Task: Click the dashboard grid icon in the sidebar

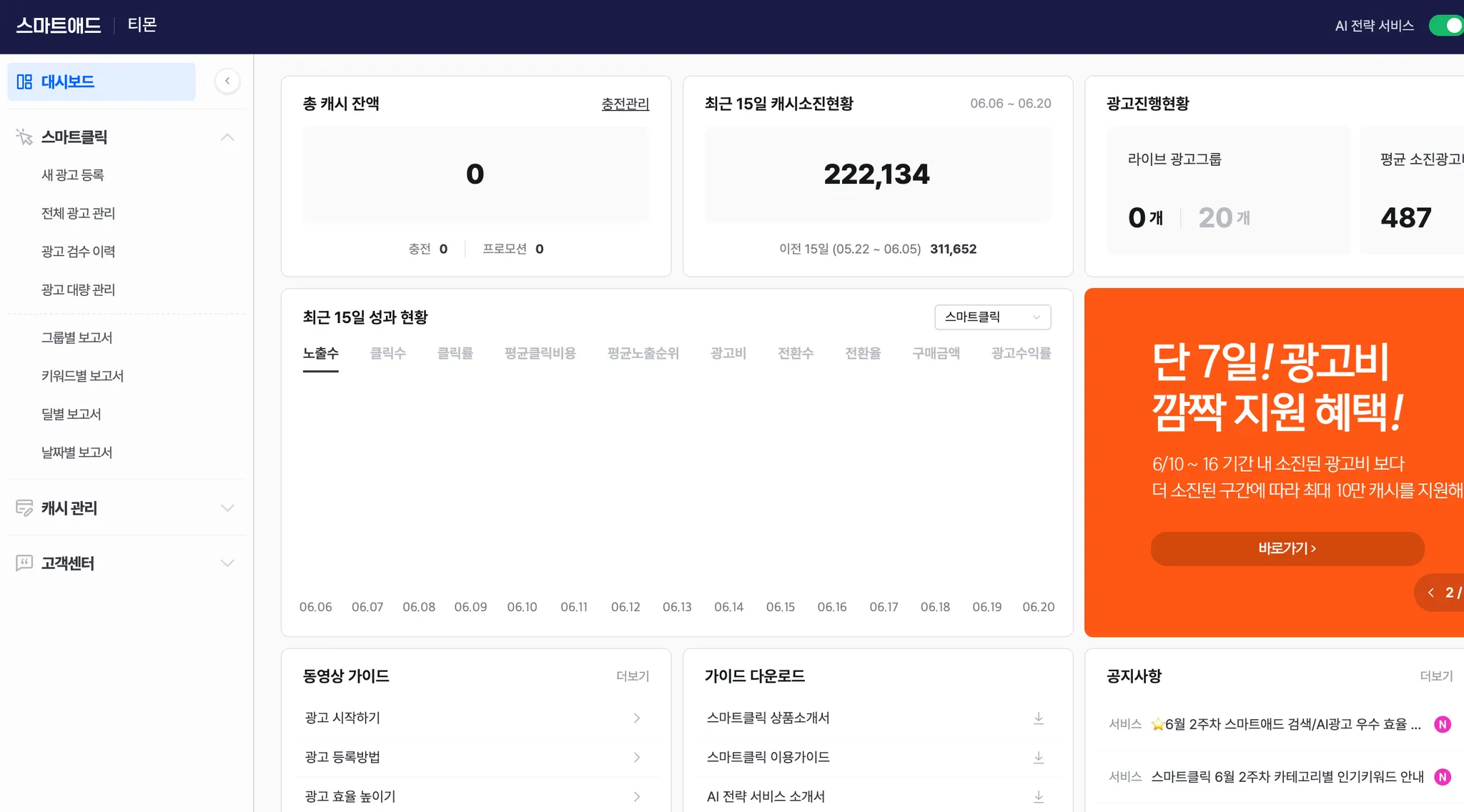Action: pos(24,81)
